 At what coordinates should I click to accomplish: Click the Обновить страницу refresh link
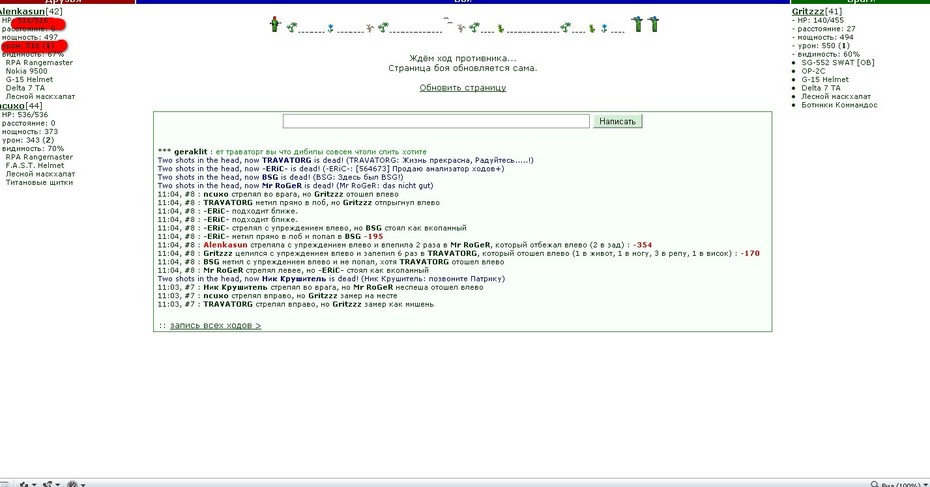click(463, 88)
